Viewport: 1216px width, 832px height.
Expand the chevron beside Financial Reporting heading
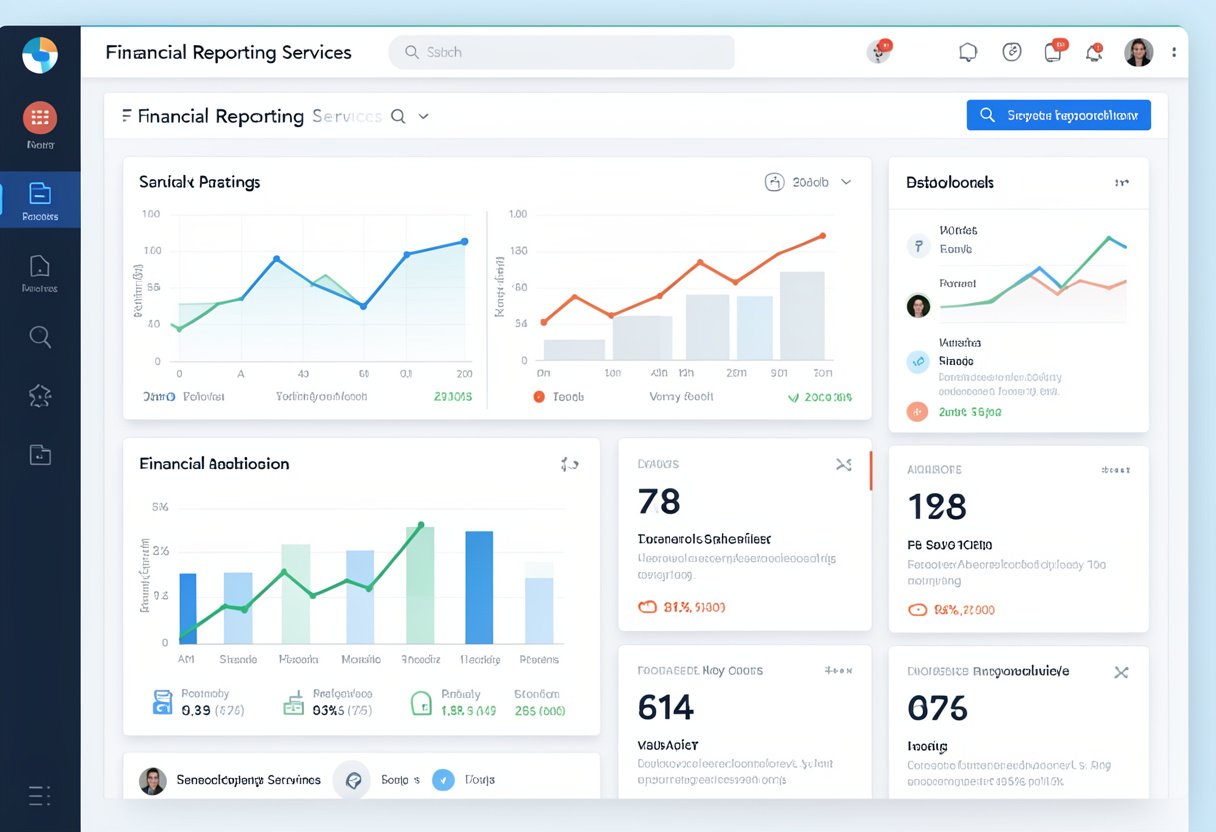pos(422,116)
